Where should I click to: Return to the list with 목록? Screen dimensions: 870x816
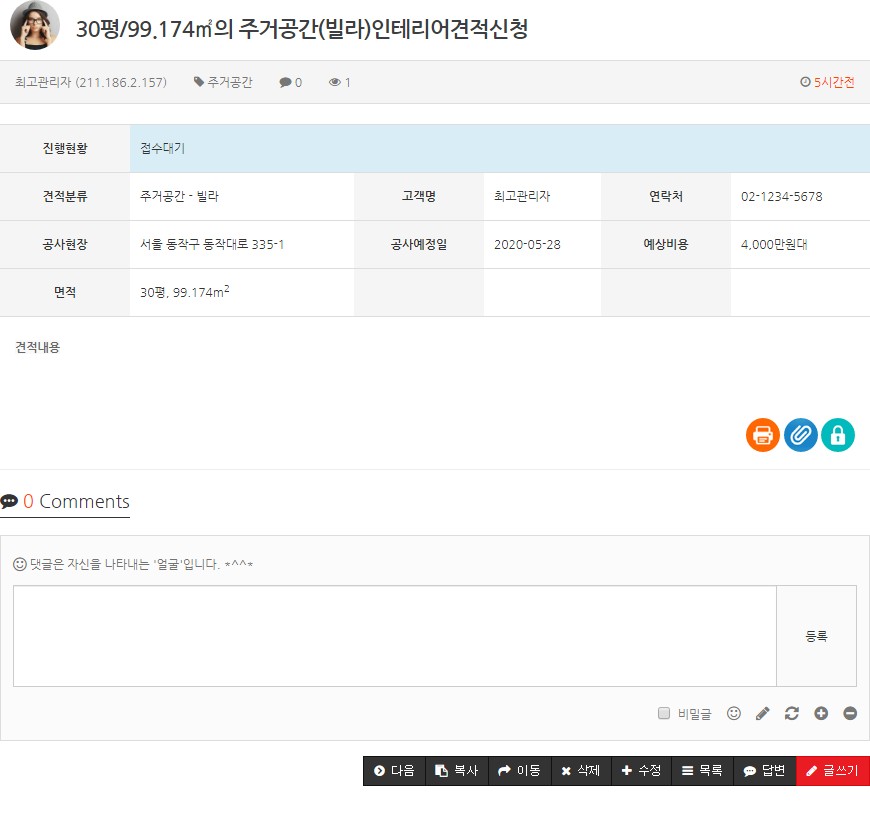pos(701,771)
